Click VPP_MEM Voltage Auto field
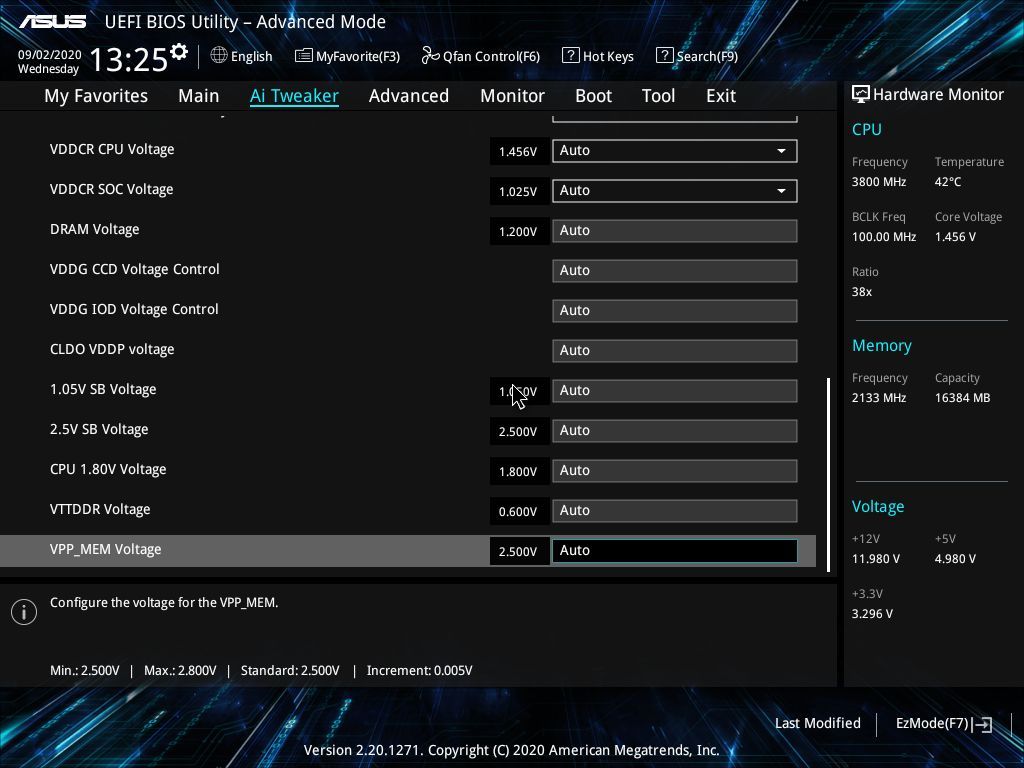1024x768 pixels. coord(675,551)
